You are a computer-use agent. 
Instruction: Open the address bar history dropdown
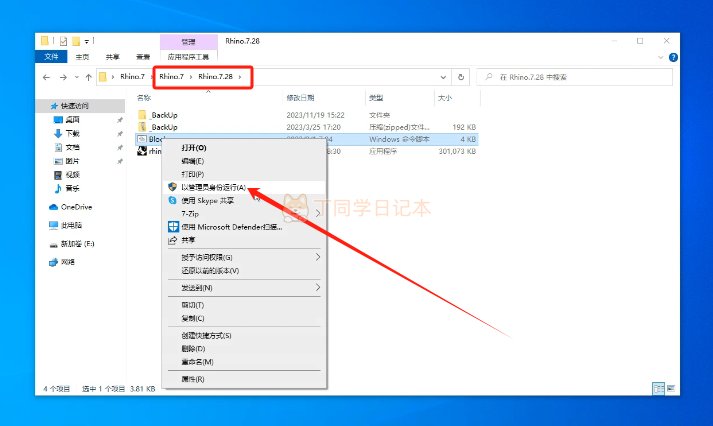tap(443, 77)
